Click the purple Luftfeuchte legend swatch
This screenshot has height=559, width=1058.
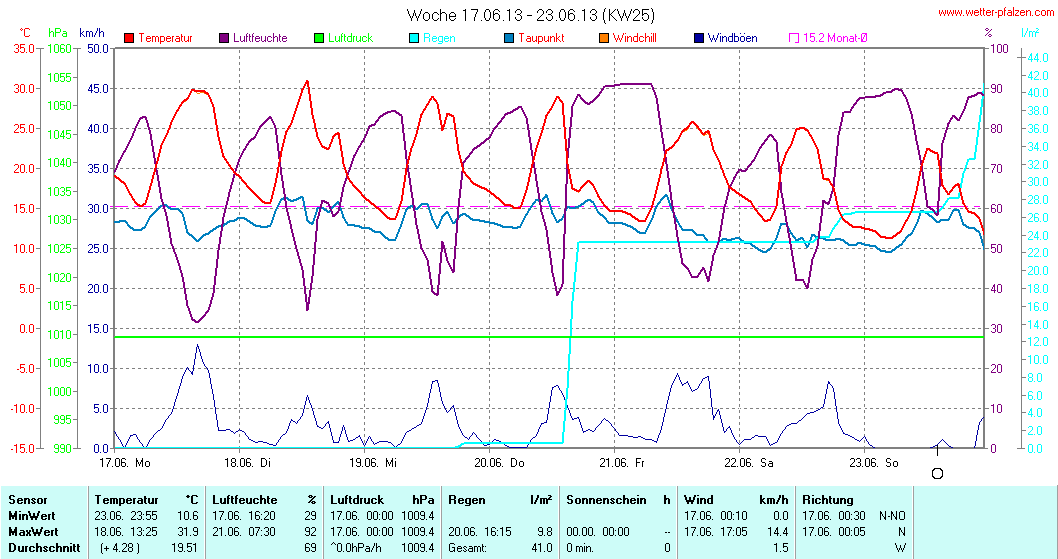click(224, 38)
